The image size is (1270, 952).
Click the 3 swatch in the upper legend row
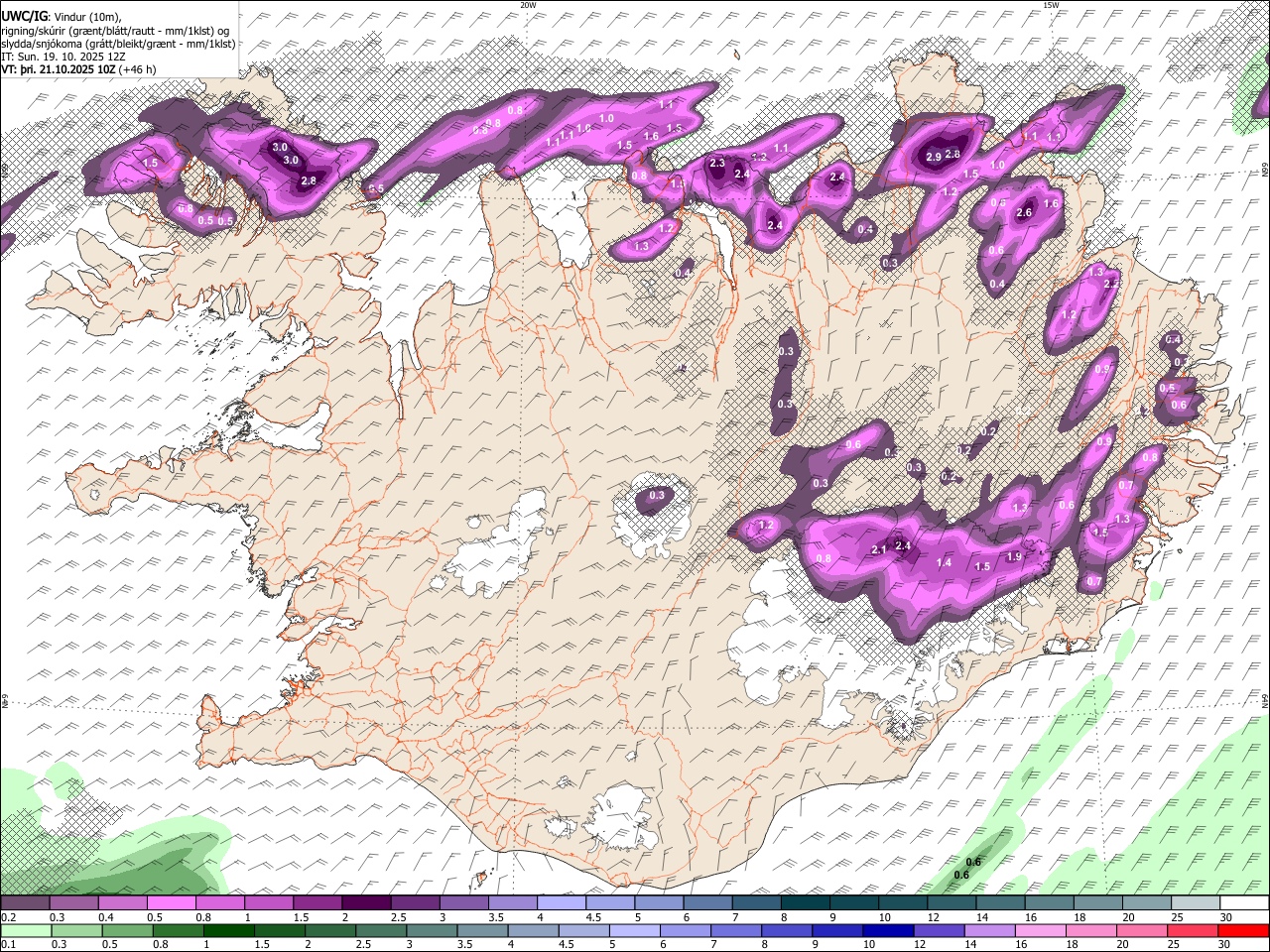(463, 903)
